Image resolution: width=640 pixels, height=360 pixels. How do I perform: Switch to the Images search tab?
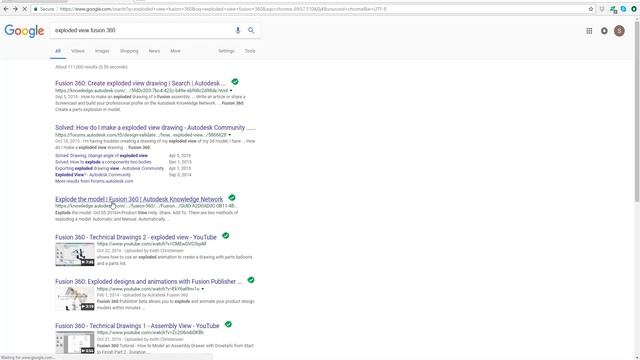[102, 51]
